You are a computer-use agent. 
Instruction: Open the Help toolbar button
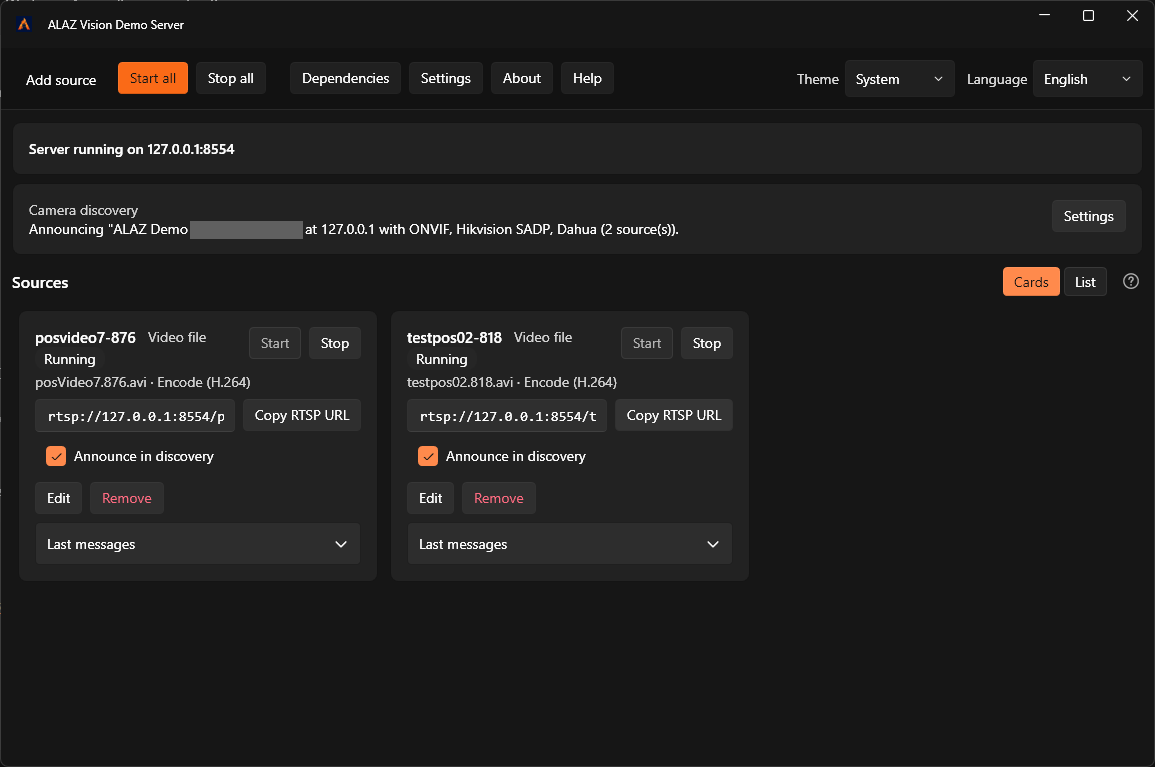pyautogui.click(x=587, y=78)
